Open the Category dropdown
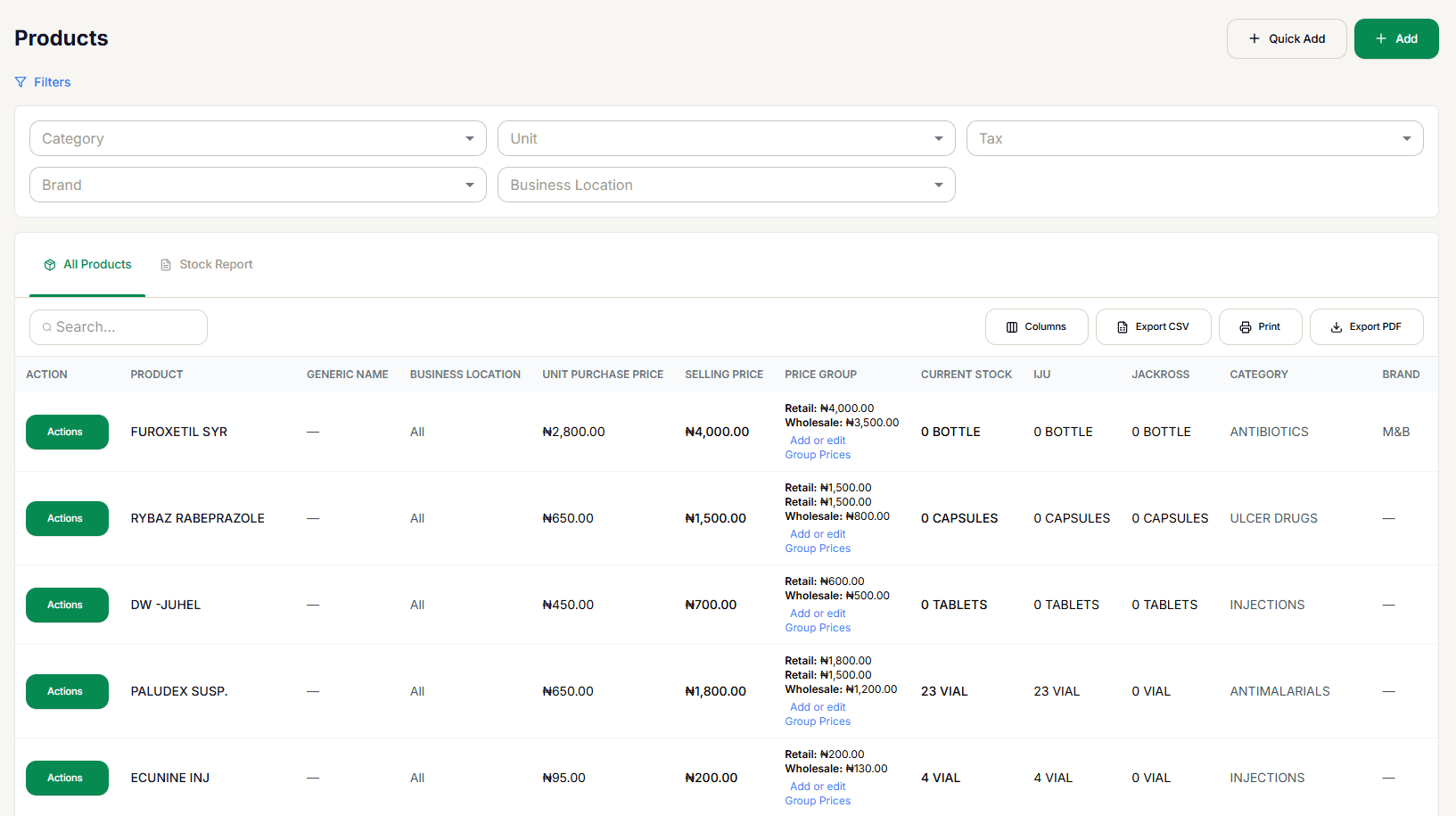The image size is (1456, 816). (258, 138)
